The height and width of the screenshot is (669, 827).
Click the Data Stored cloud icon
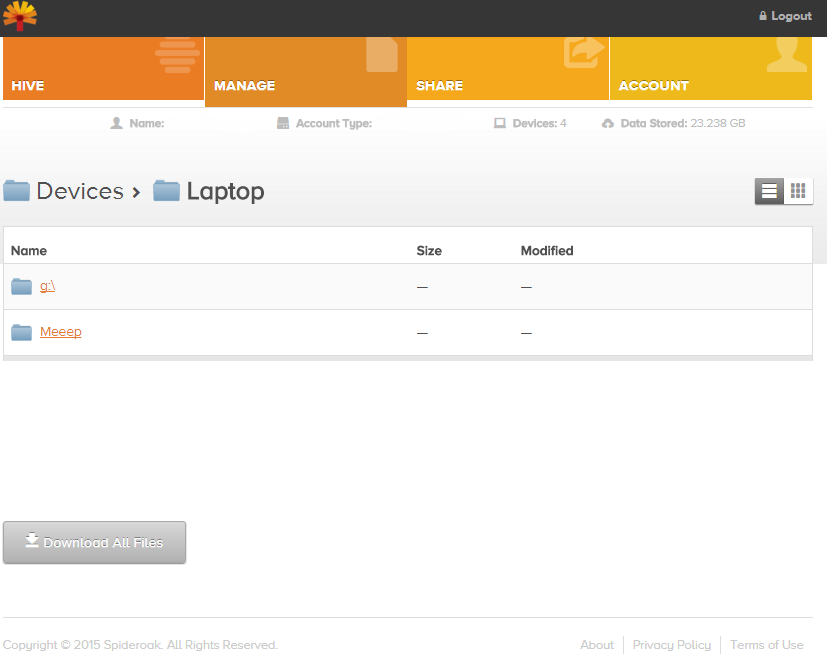pos(608,123)
